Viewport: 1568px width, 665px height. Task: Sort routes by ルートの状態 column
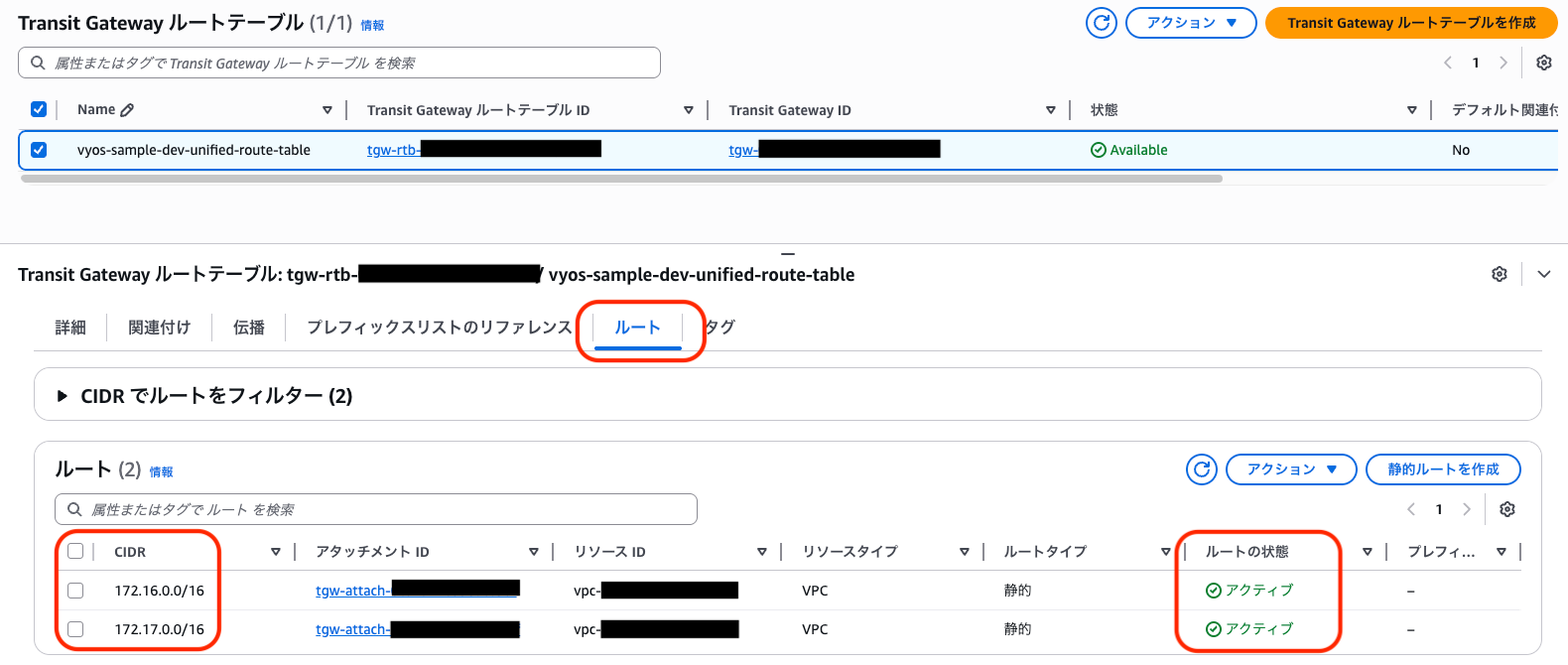point(1368,552)
